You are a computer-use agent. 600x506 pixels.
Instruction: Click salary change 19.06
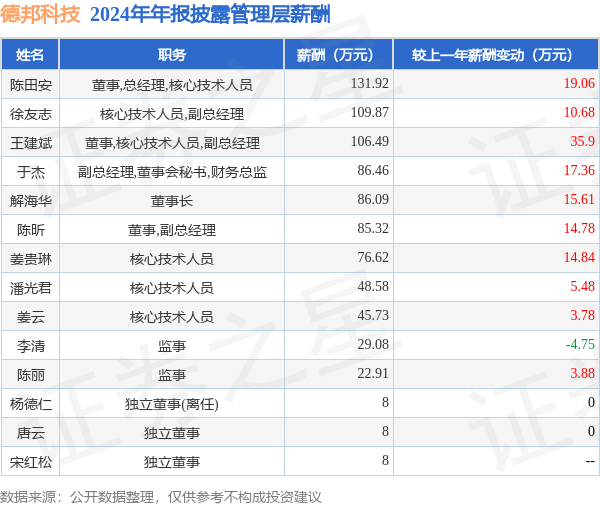579,83
